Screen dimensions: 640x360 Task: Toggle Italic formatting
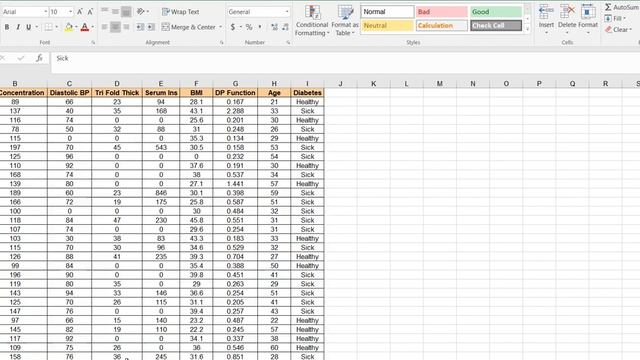18,27
